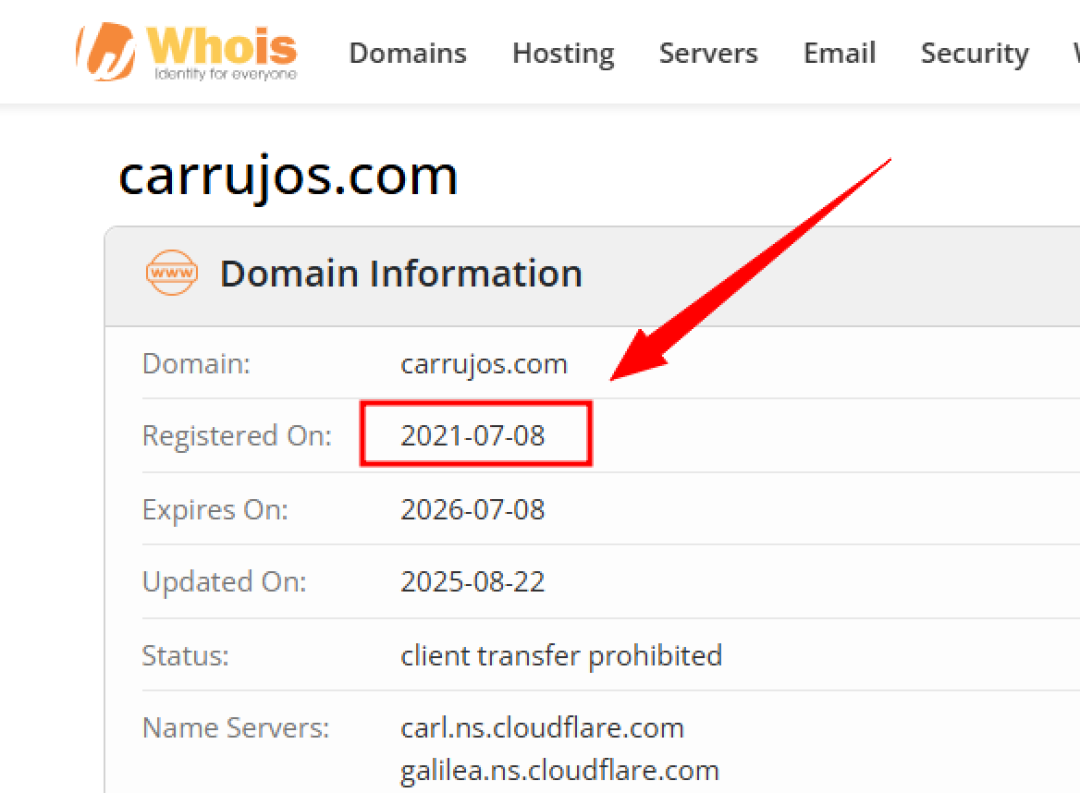Viewport: 1080px width, 793px height.
Task: Click the Updated On label
Action: (x=224, y=583)
